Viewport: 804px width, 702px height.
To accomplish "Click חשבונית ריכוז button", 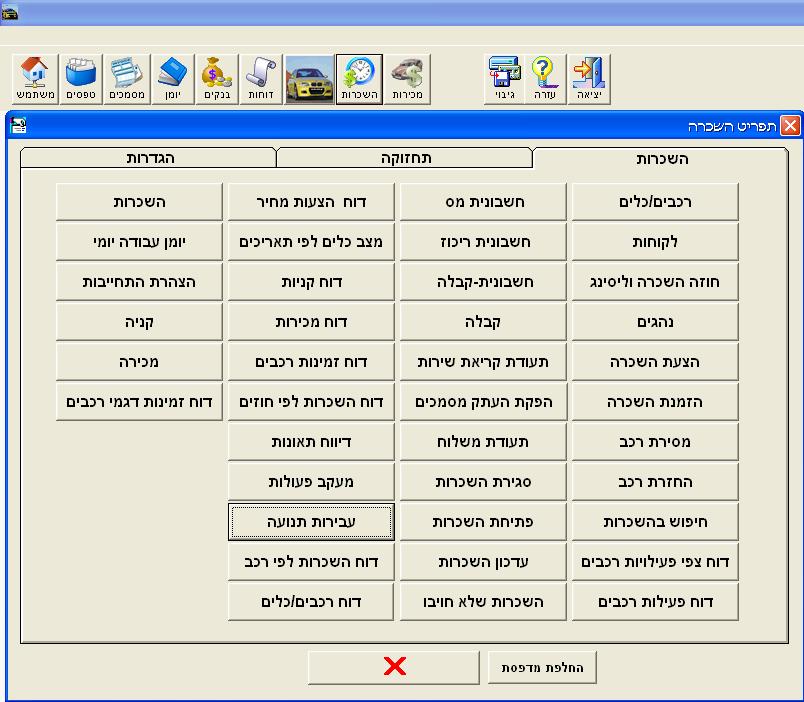I will 483,242.
